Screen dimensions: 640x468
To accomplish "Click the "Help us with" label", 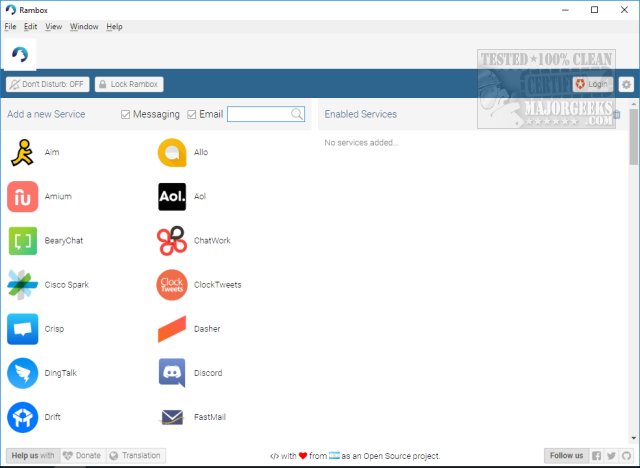I will point(33,455).
